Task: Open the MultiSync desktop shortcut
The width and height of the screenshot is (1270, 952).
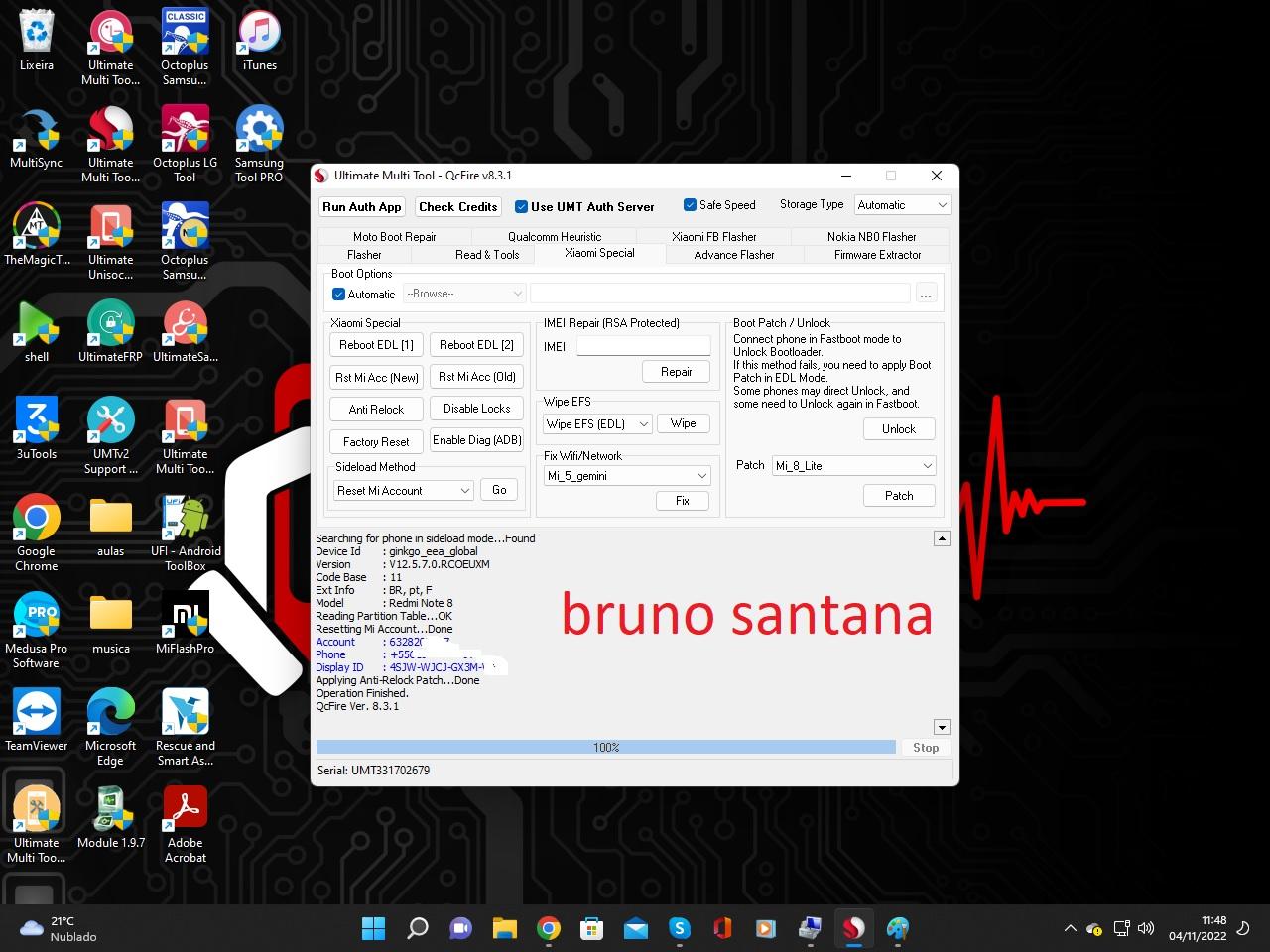Action: pos(37,138)
